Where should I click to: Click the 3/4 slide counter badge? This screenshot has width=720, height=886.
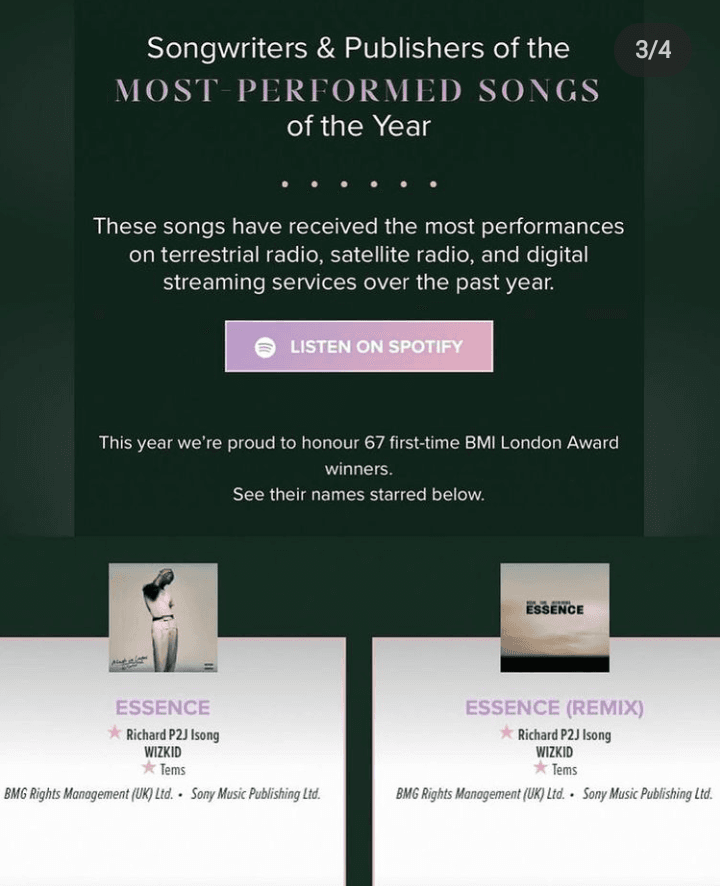click(x=653, y=50)
